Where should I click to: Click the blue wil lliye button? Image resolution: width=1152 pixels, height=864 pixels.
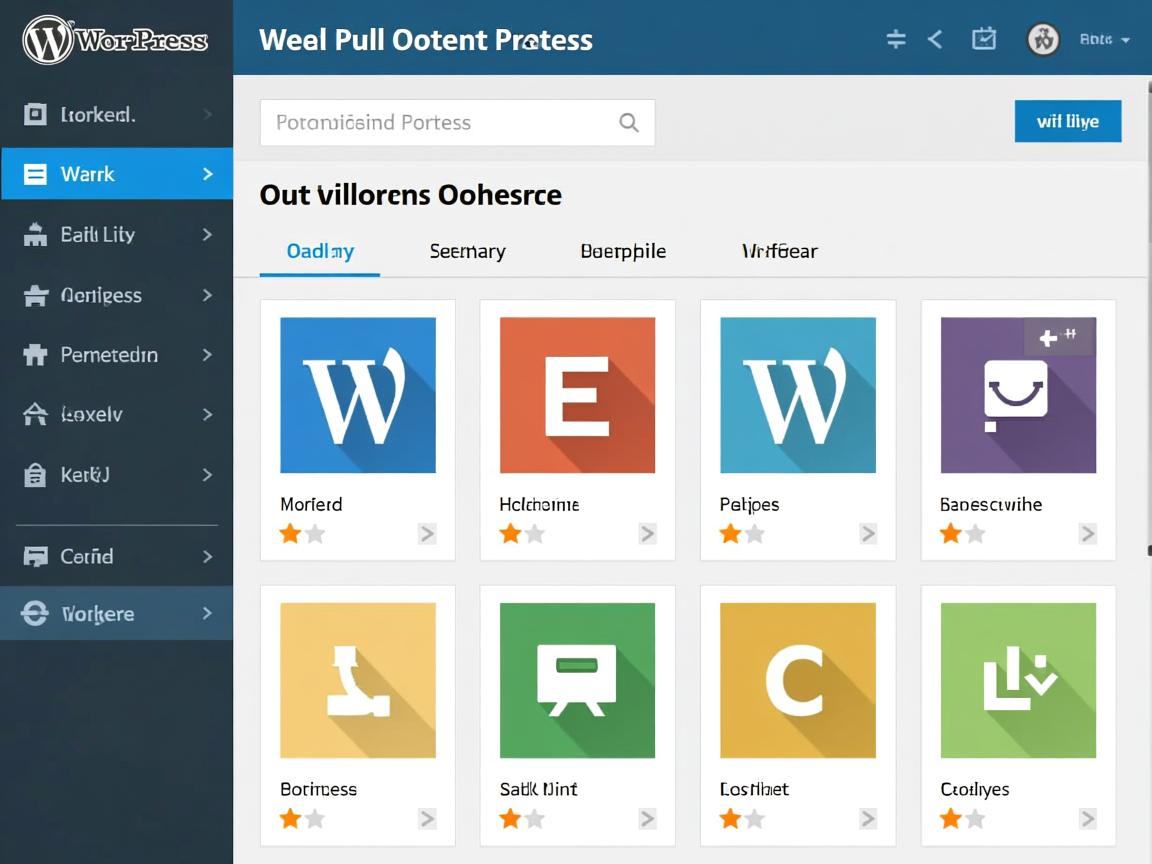[1067, 122]
